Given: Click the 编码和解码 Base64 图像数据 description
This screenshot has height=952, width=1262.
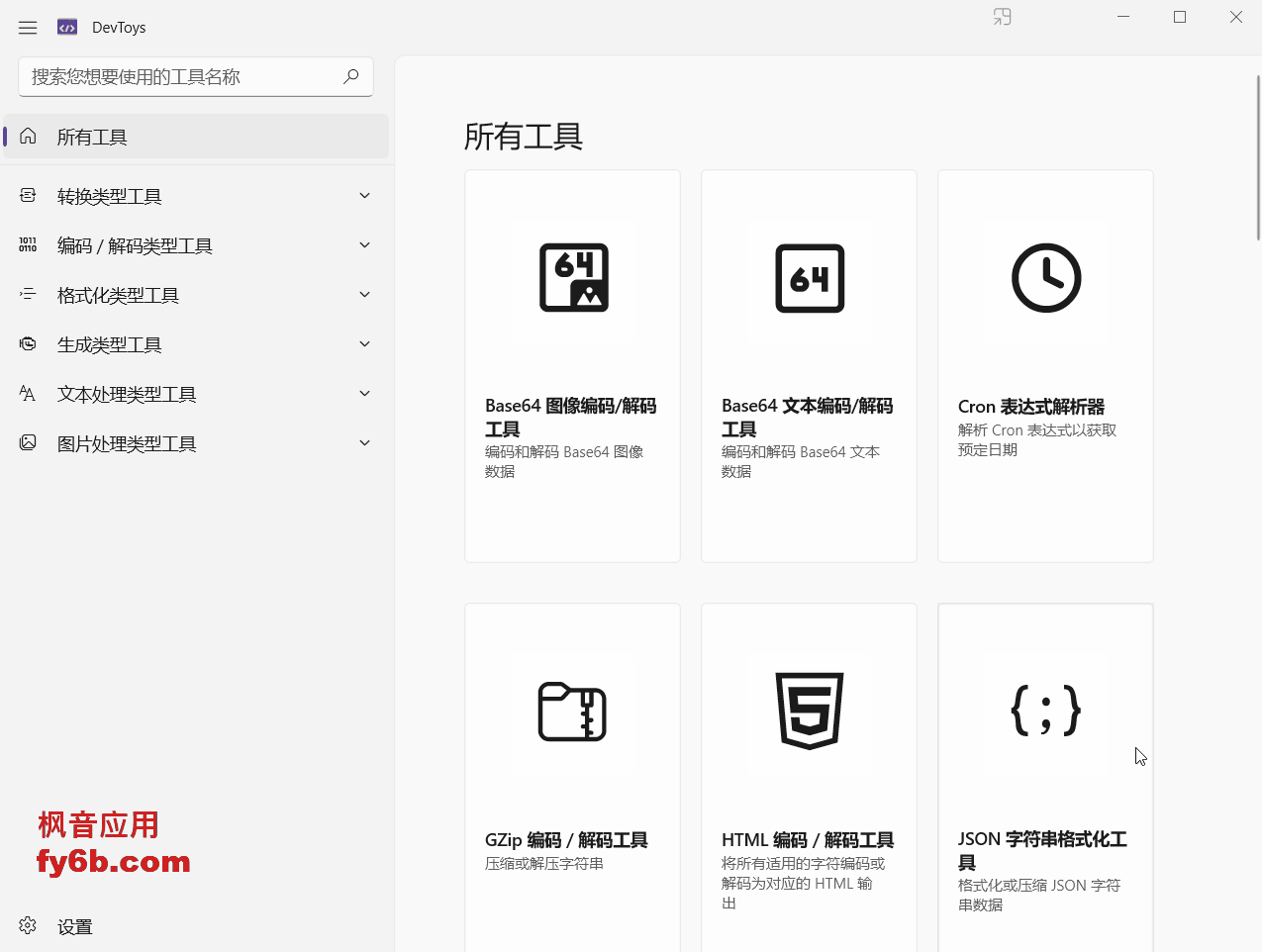Looking at the screenshot, I should click(564, 461).
